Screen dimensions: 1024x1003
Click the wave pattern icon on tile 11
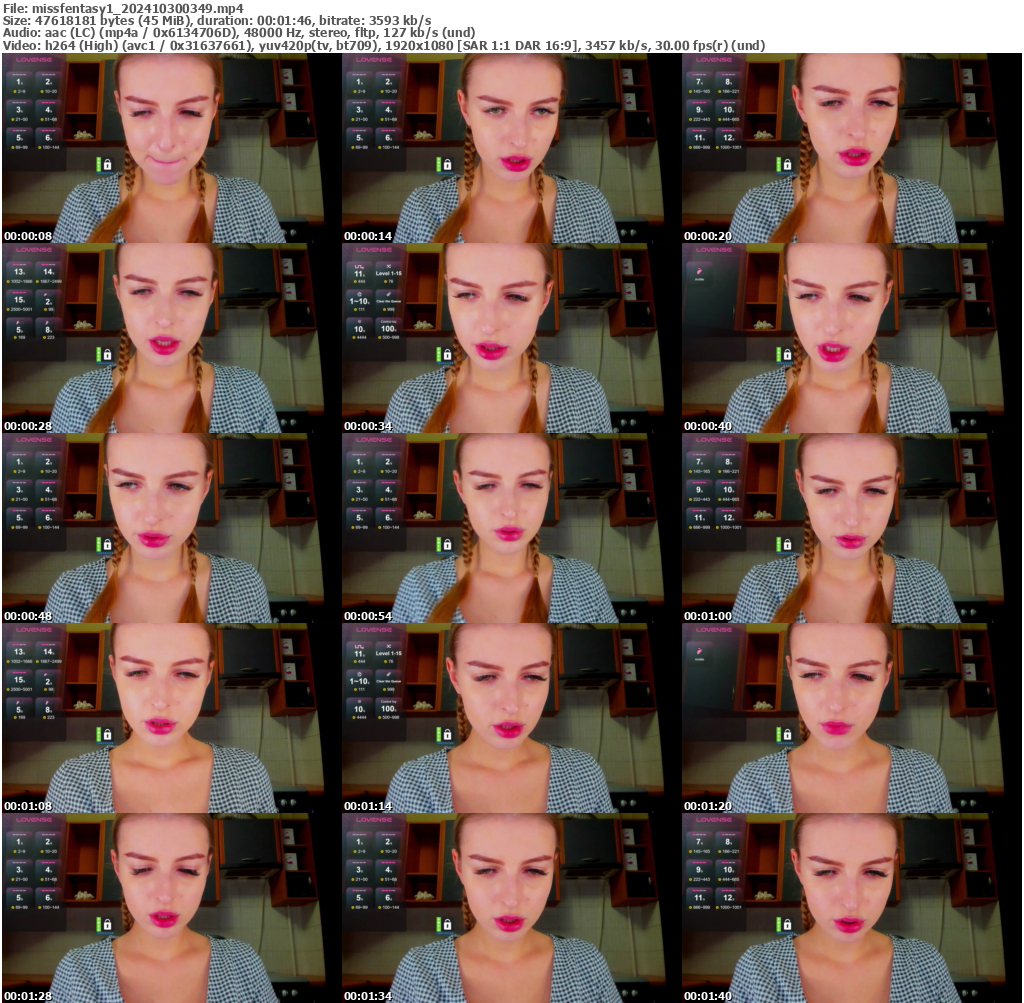tap(359, 266)
